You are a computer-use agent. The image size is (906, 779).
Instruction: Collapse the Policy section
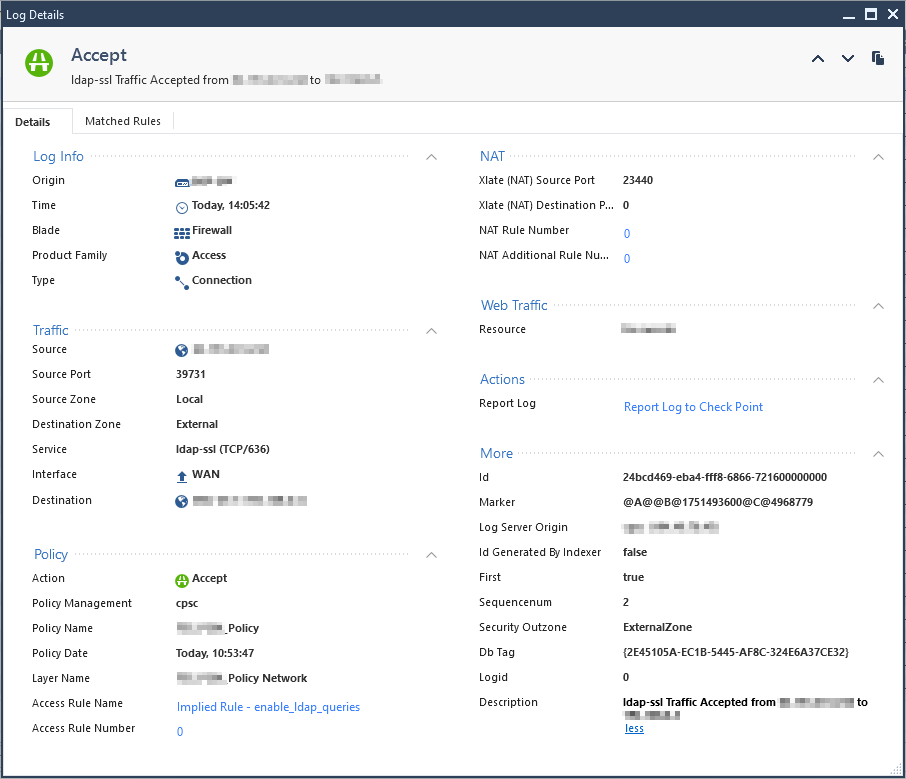point(432,555)
